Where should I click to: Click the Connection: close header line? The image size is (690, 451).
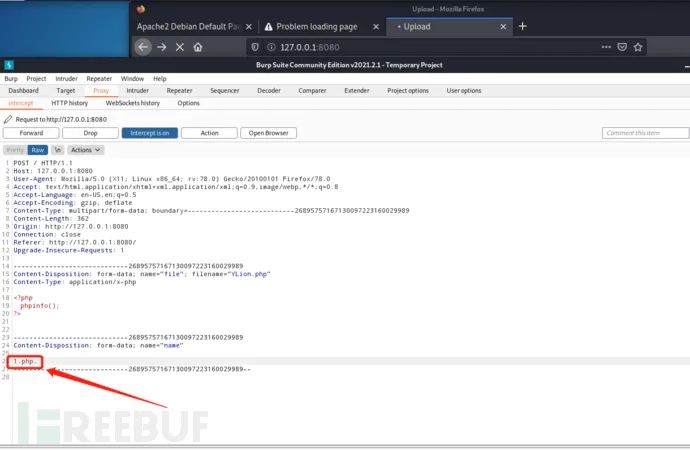47,235
